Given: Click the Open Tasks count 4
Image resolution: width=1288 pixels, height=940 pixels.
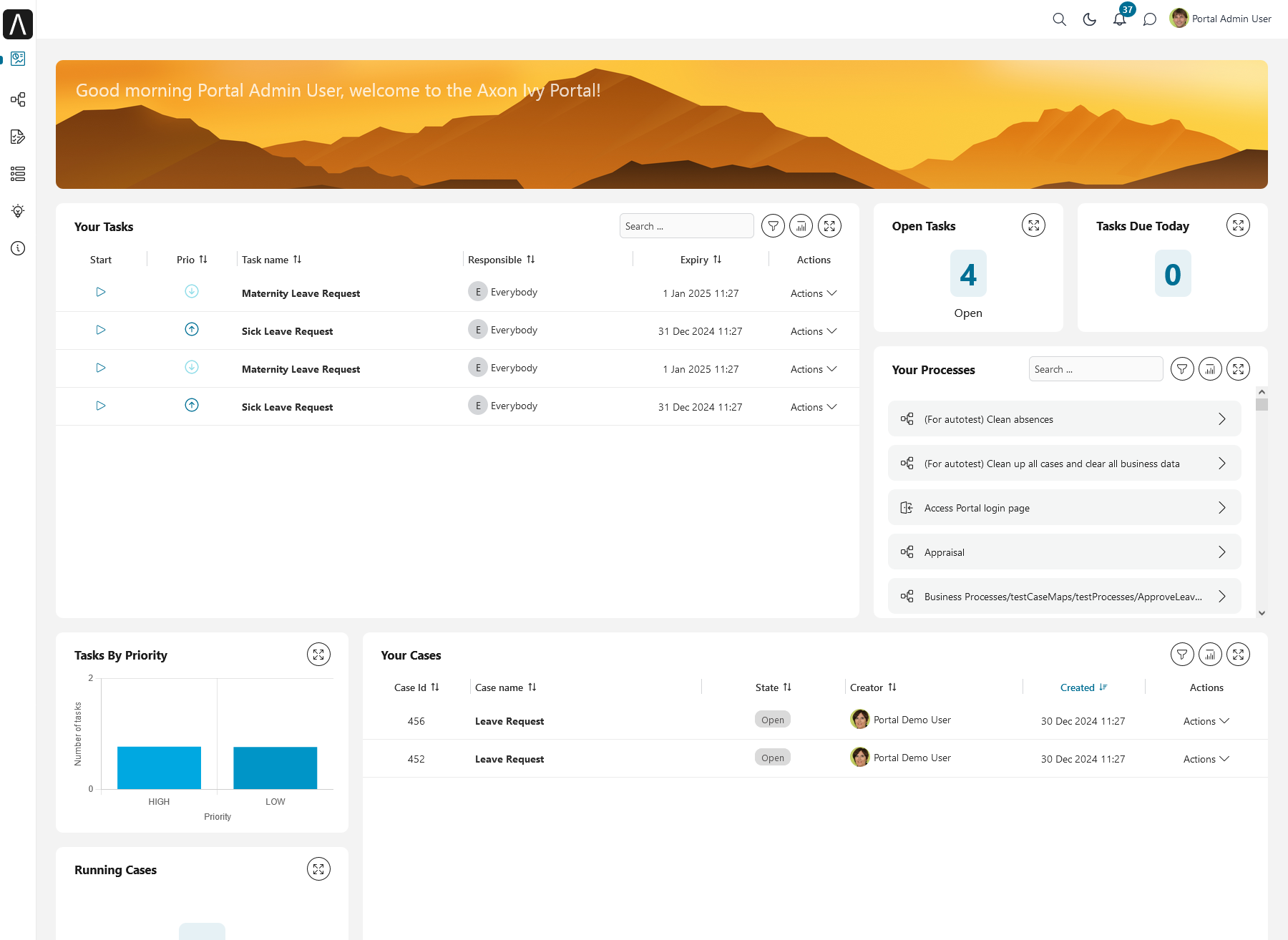Looking at the screenshot, I should (968, 274).
